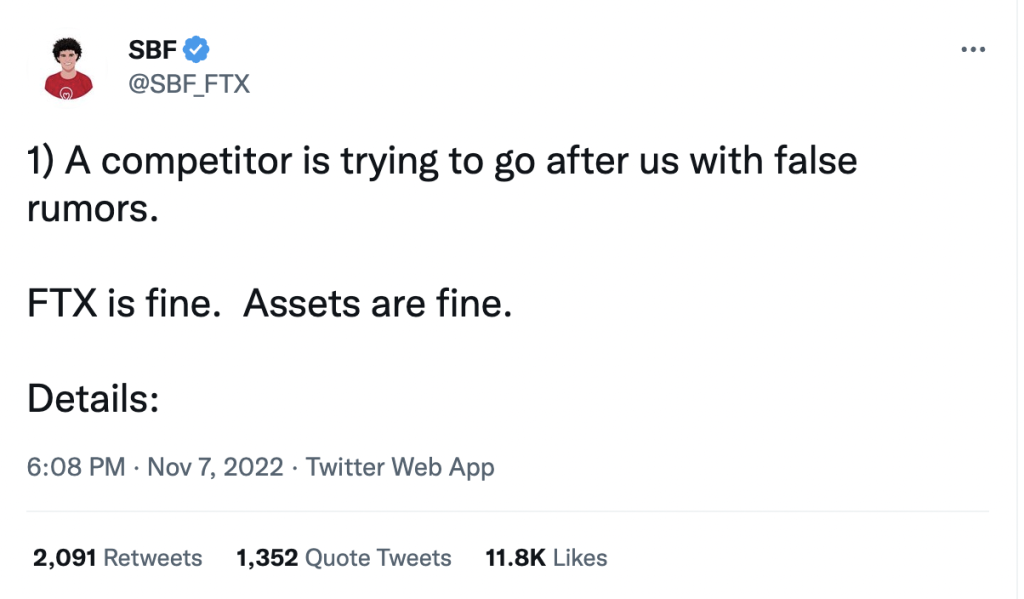Click the bold 1,352 quote count

point(267,558)
